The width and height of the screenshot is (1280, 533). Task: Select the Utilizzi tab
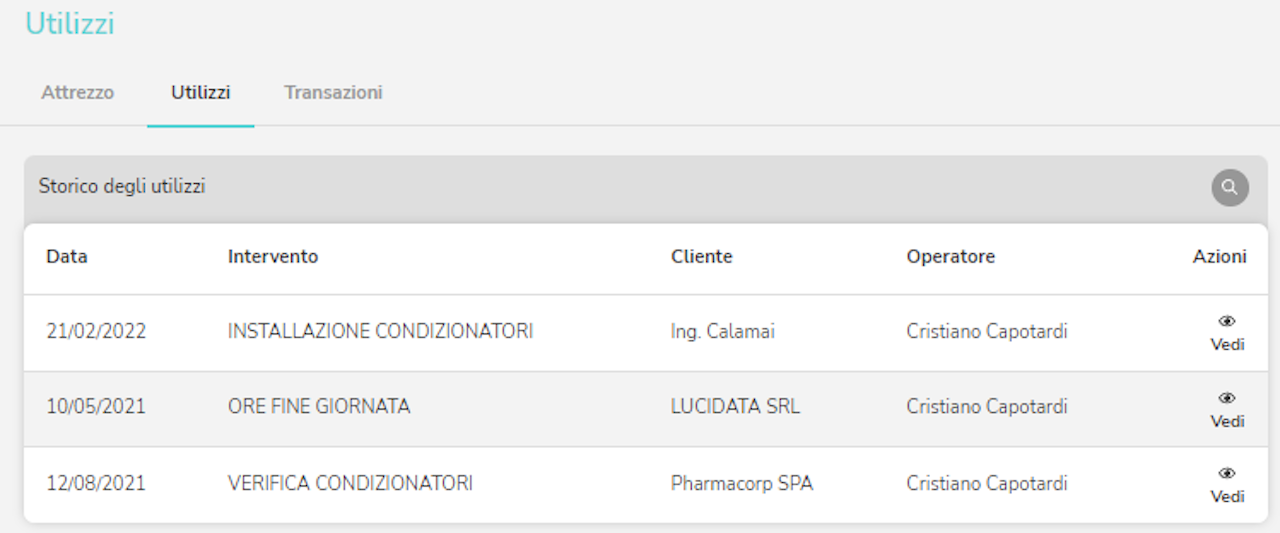200,93
